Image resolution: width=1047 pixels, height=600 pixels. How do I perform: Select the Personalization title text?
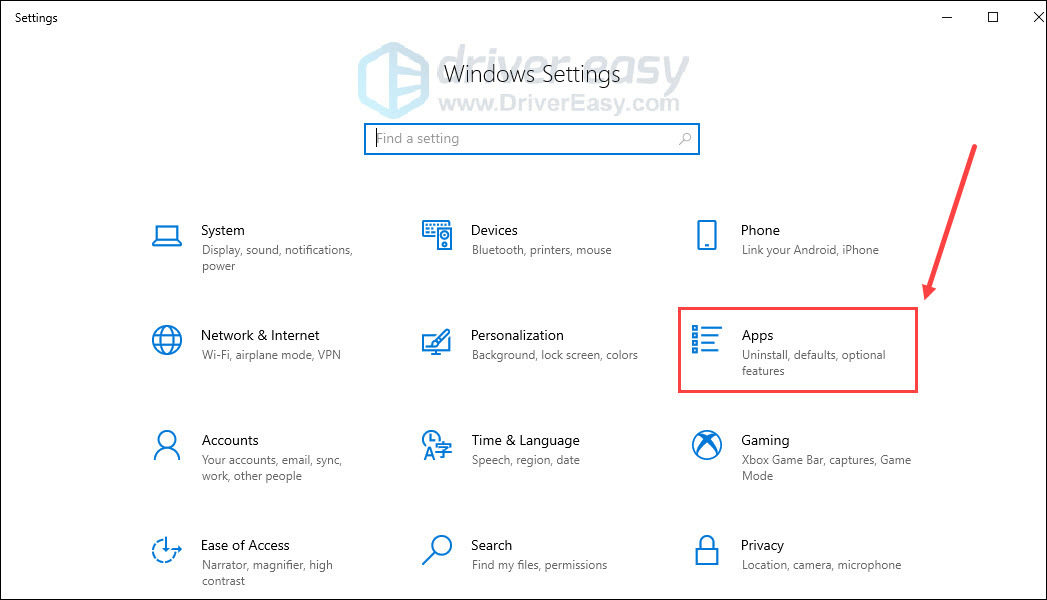pyautogui.click(x=517, y=335)
